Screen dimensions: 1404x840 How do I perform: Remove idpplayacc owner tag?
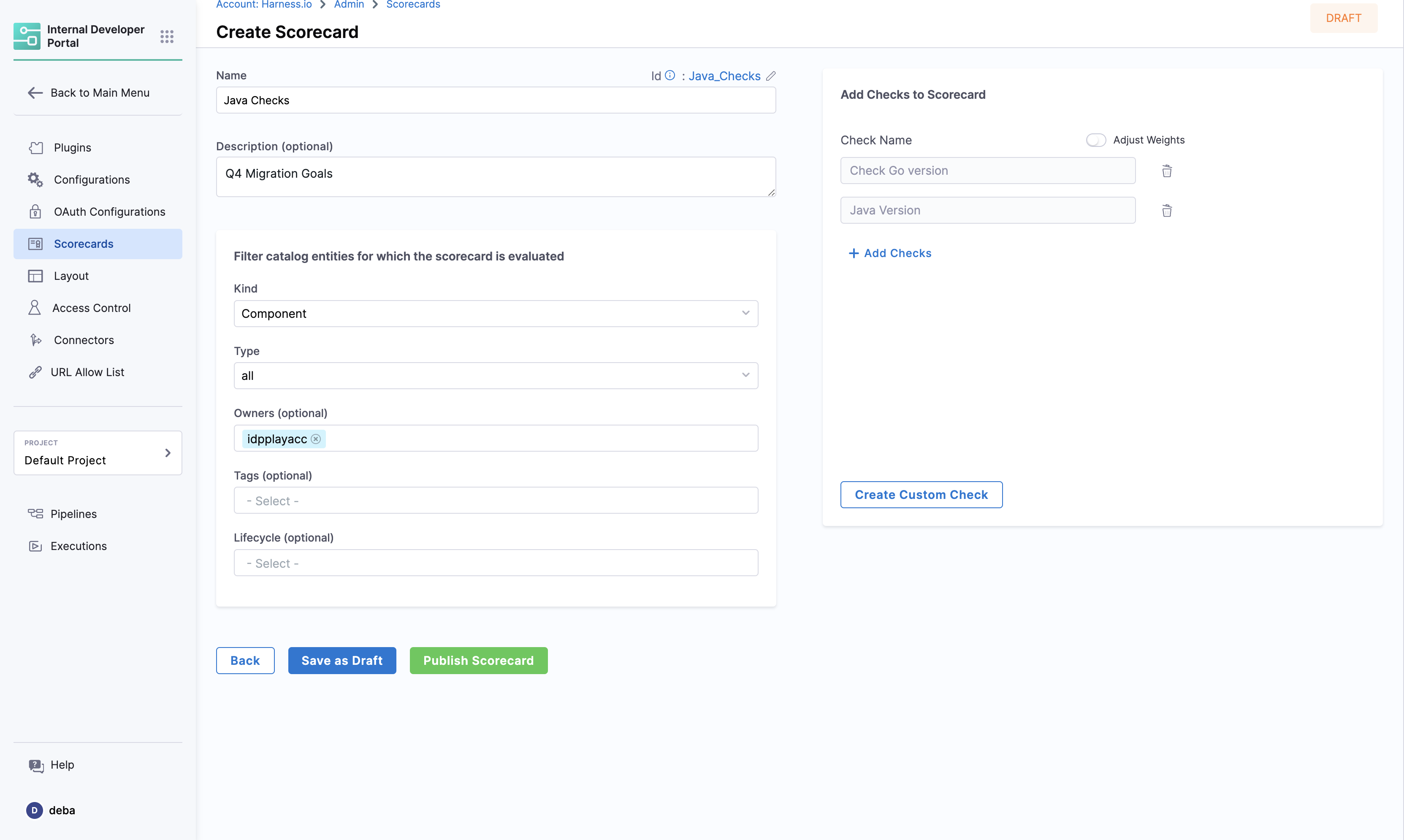316,439
